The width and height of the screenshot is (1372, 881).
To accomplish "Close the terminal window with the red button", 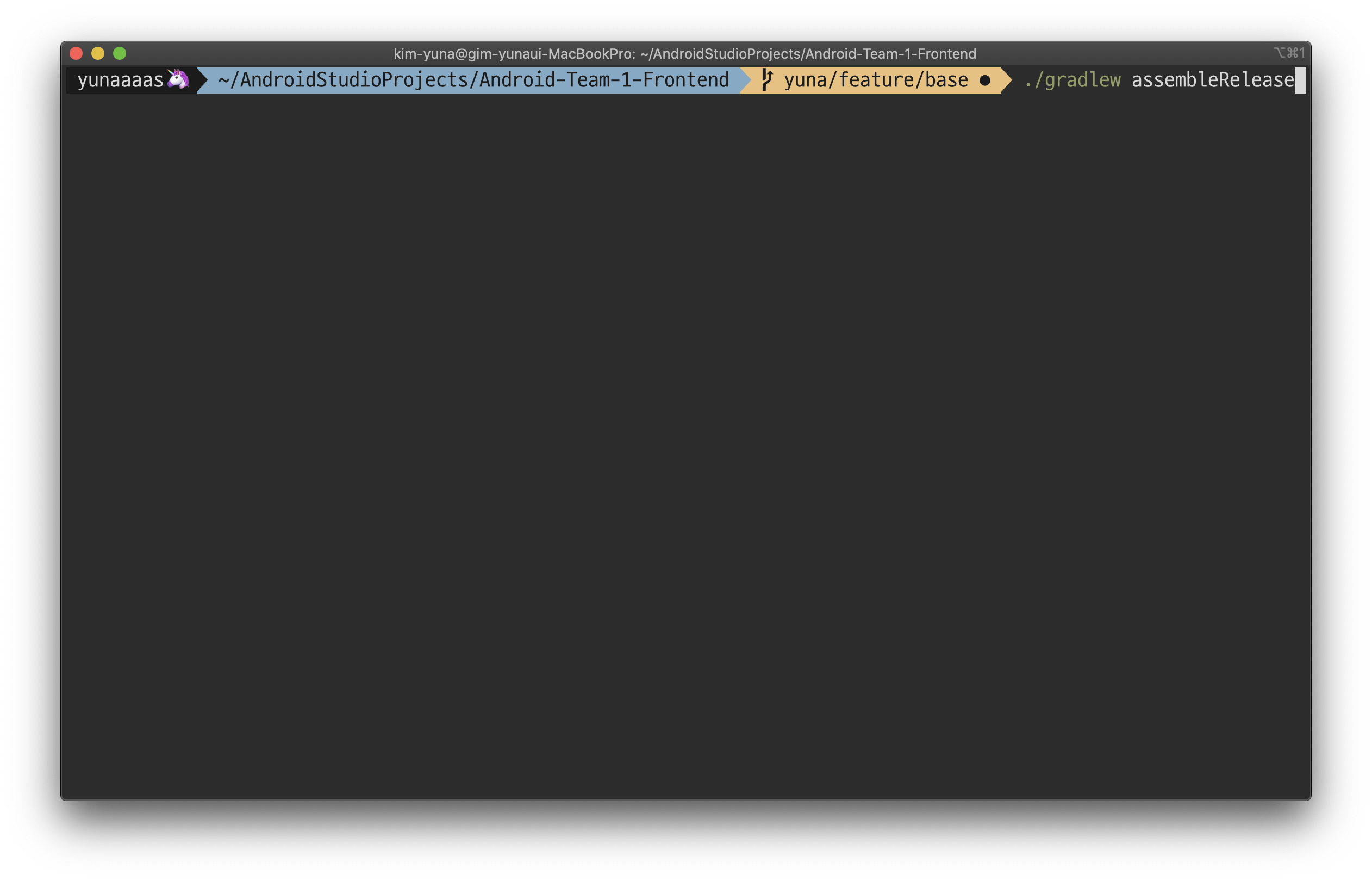I will tap(76, 54).
